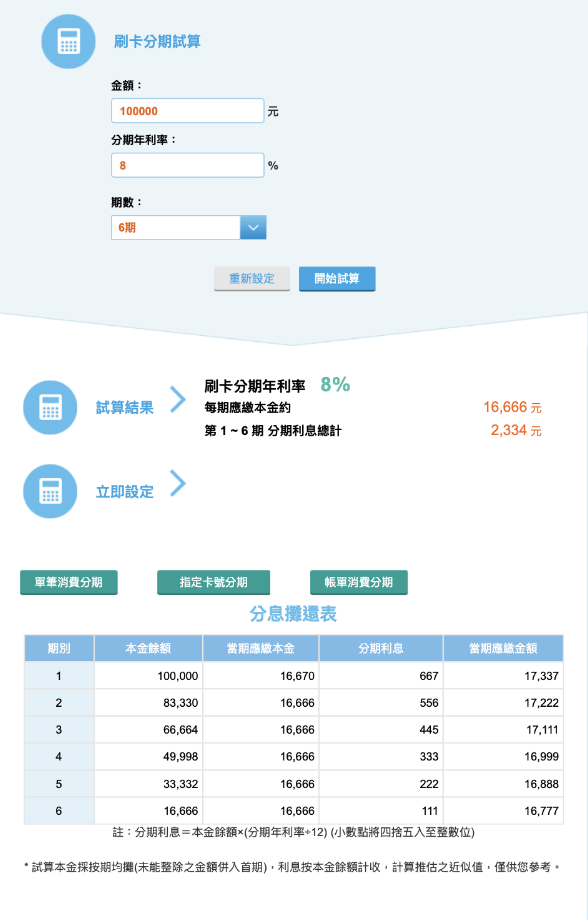Image resolution: width=588 pixels, height=920 pixels.
Task: Click the 分期利息 column header
Action: point(381,648)
